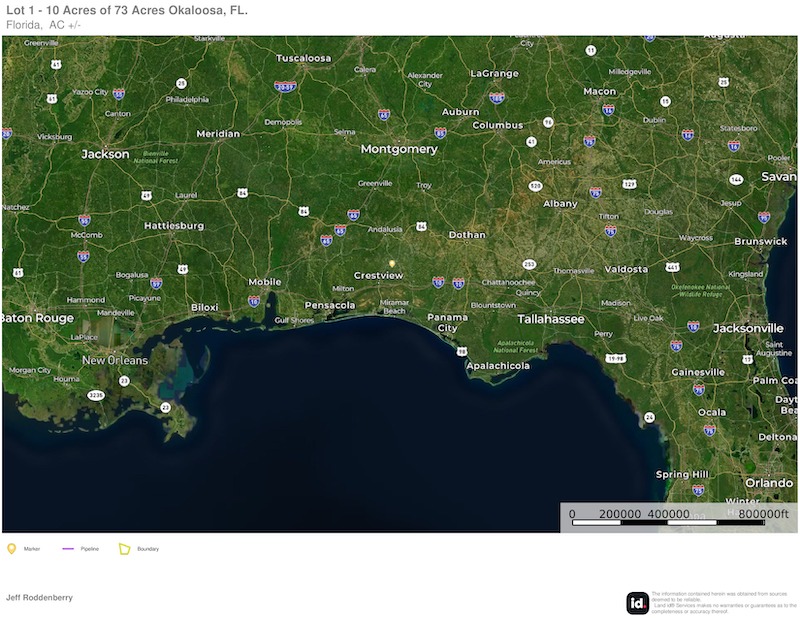Click the purple Pipeline line legend symbol
The height and width of the screenshot is (618, 800).
pyautogui.click(x=69, y=548)
